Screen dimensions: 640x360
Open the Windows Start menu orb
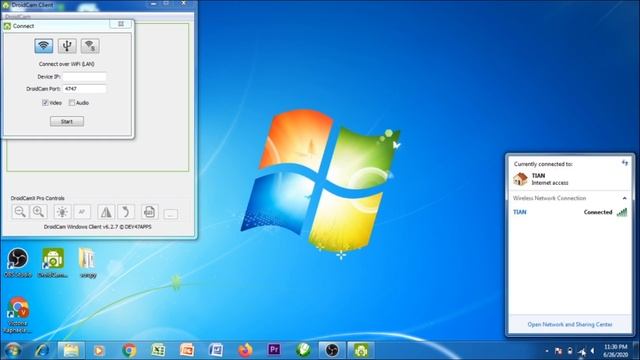click(x=13, y=350)
